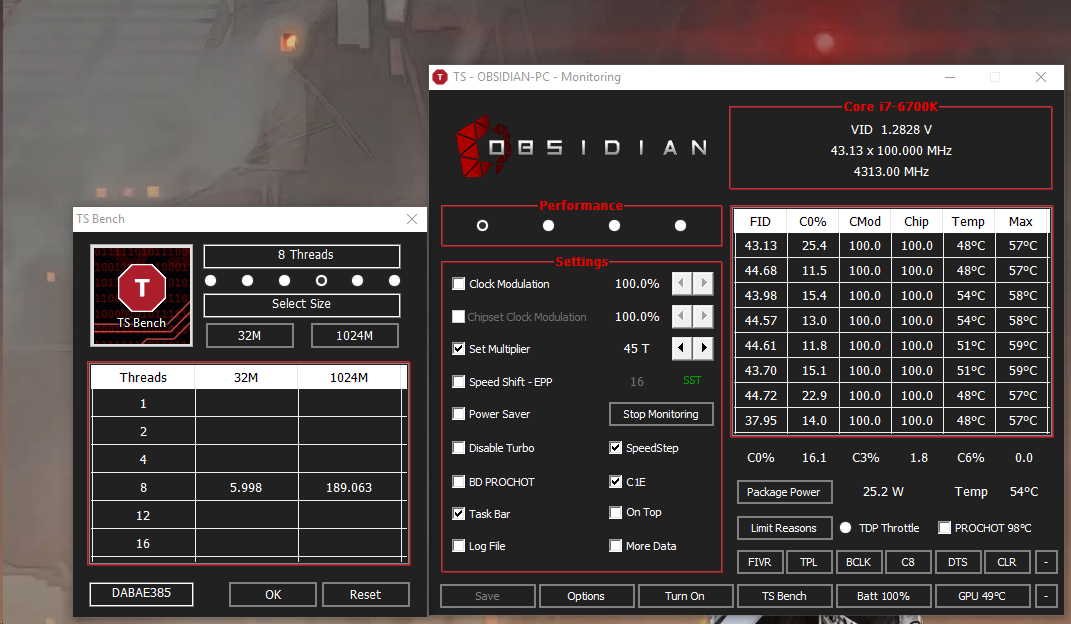Select the third Performance profile radio
Image resolution: width=1071 pixels, height=624 pixels.
(x=614, y=225)
